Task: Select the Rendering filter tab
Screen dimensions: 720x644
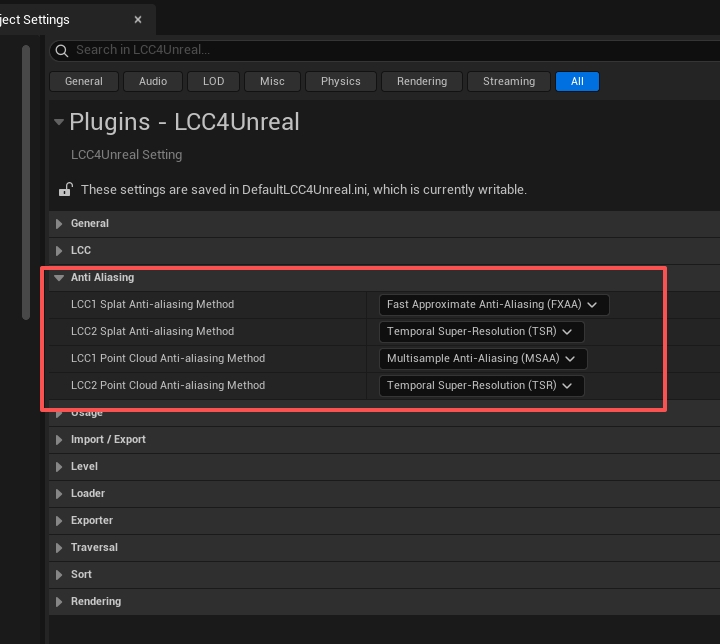Action: pos(422,81)
